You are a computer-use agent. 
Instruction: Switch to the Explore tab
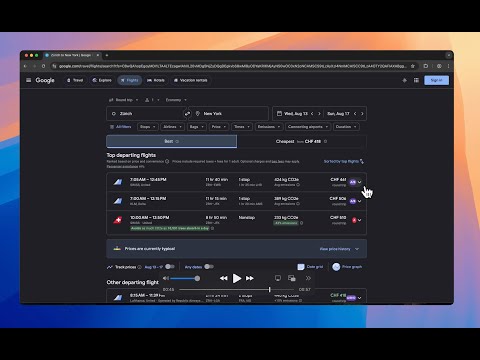102,80
